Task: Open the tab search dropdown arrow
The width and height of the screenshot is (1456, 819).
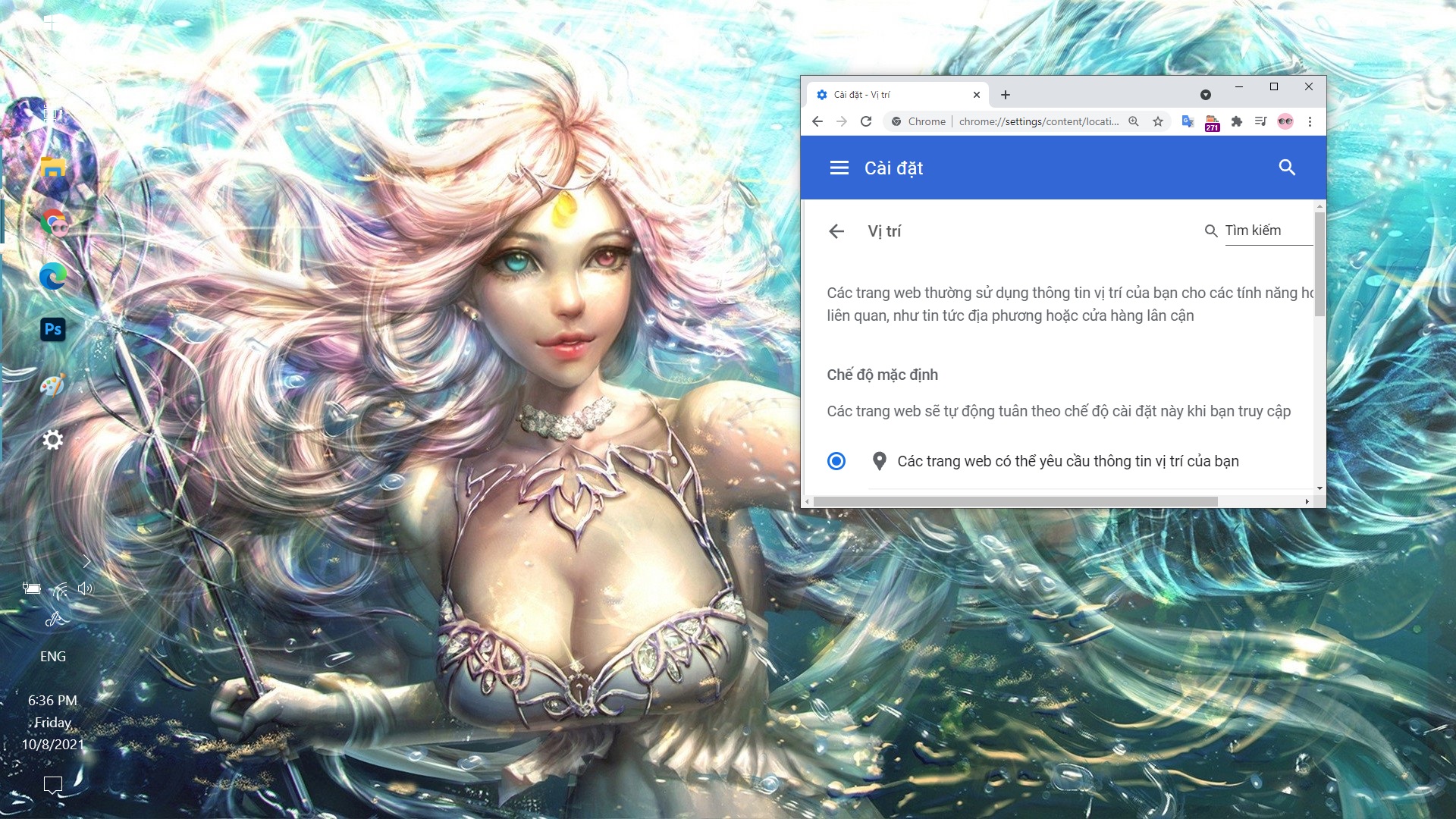Action: pyautogui.click(x=1206, y=95)
